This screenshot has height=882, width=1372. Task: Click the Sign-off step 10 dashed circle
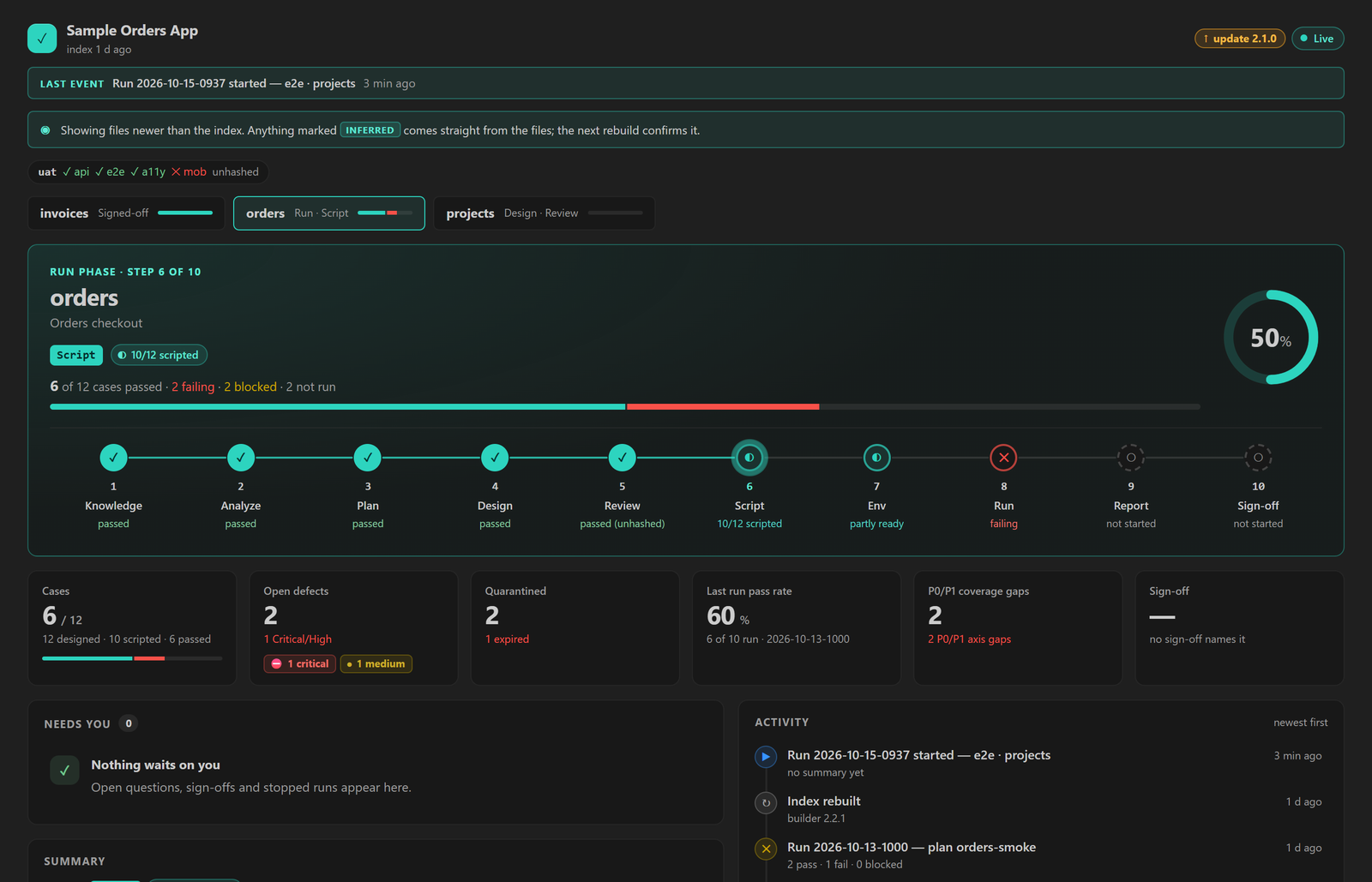pyautogui.click(x=1258, y=458)
